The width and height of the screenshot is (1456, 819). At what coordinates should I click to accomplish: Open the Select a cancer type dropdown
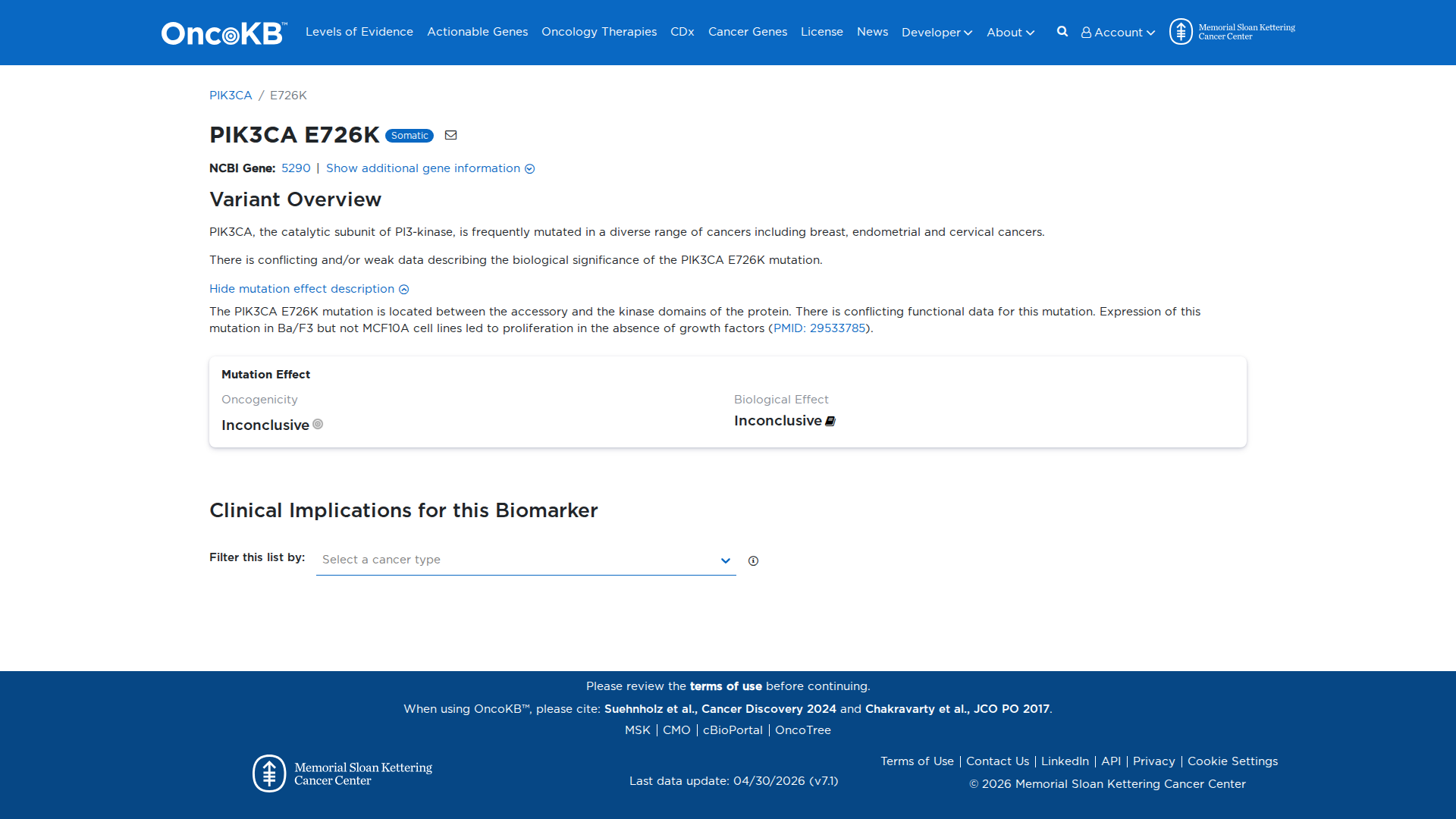click(x=526, y=560)
